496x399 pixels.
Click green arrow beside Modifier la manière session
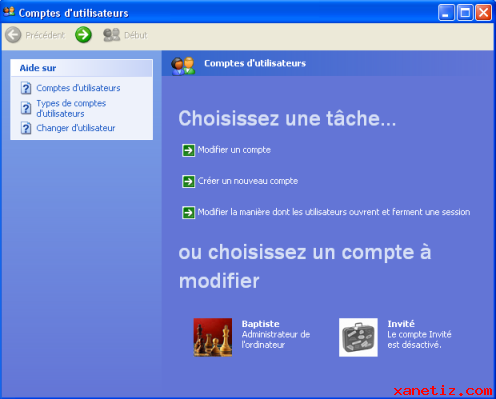click(x=188, y=212)
